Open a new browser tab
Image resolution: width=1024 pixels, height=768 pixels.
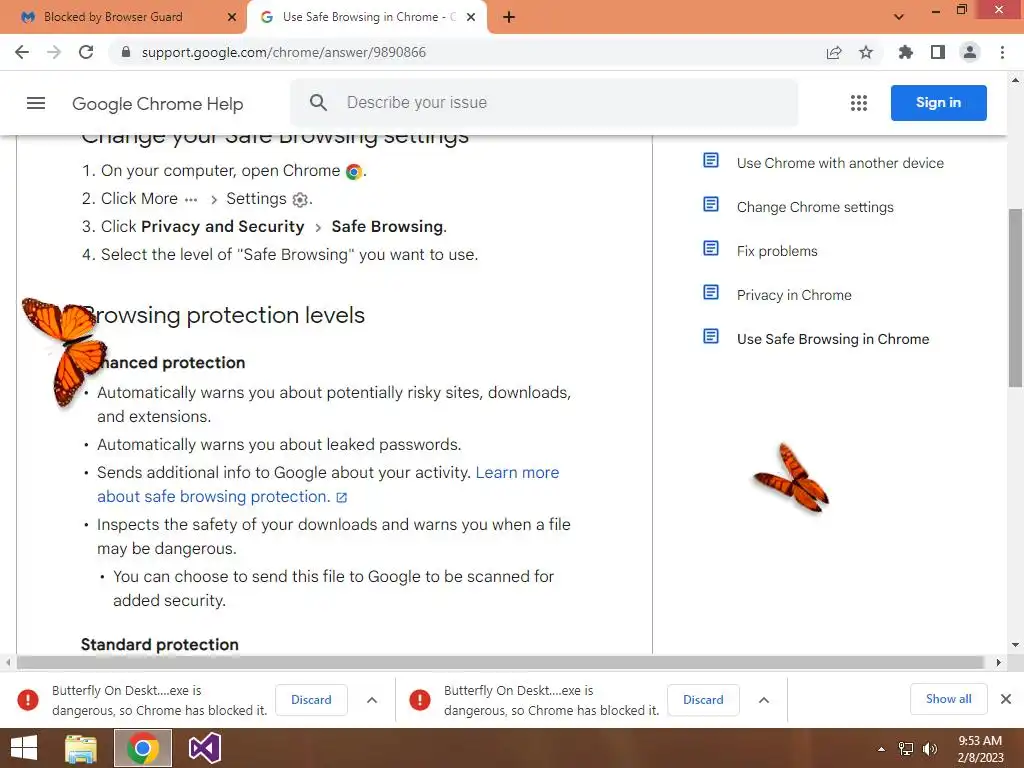(x=509, y=17)
